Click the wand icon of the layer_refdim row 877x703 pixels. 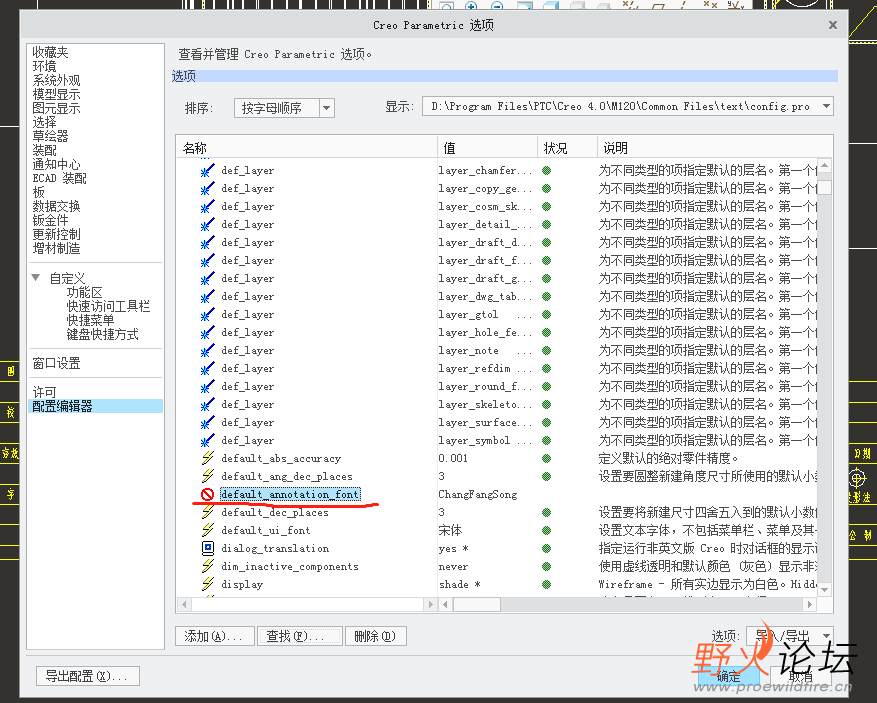[x=208, y=369]
